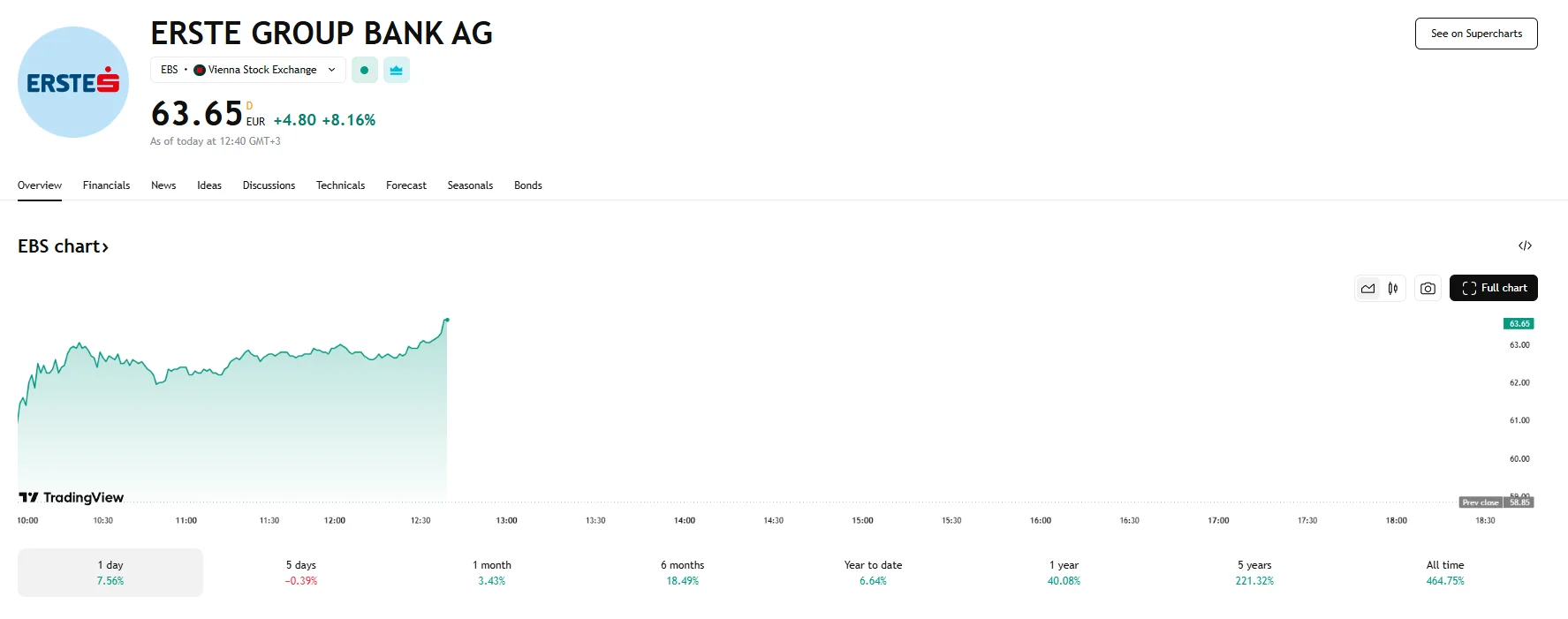View the Seasonals tab

(x=470, y=185)
